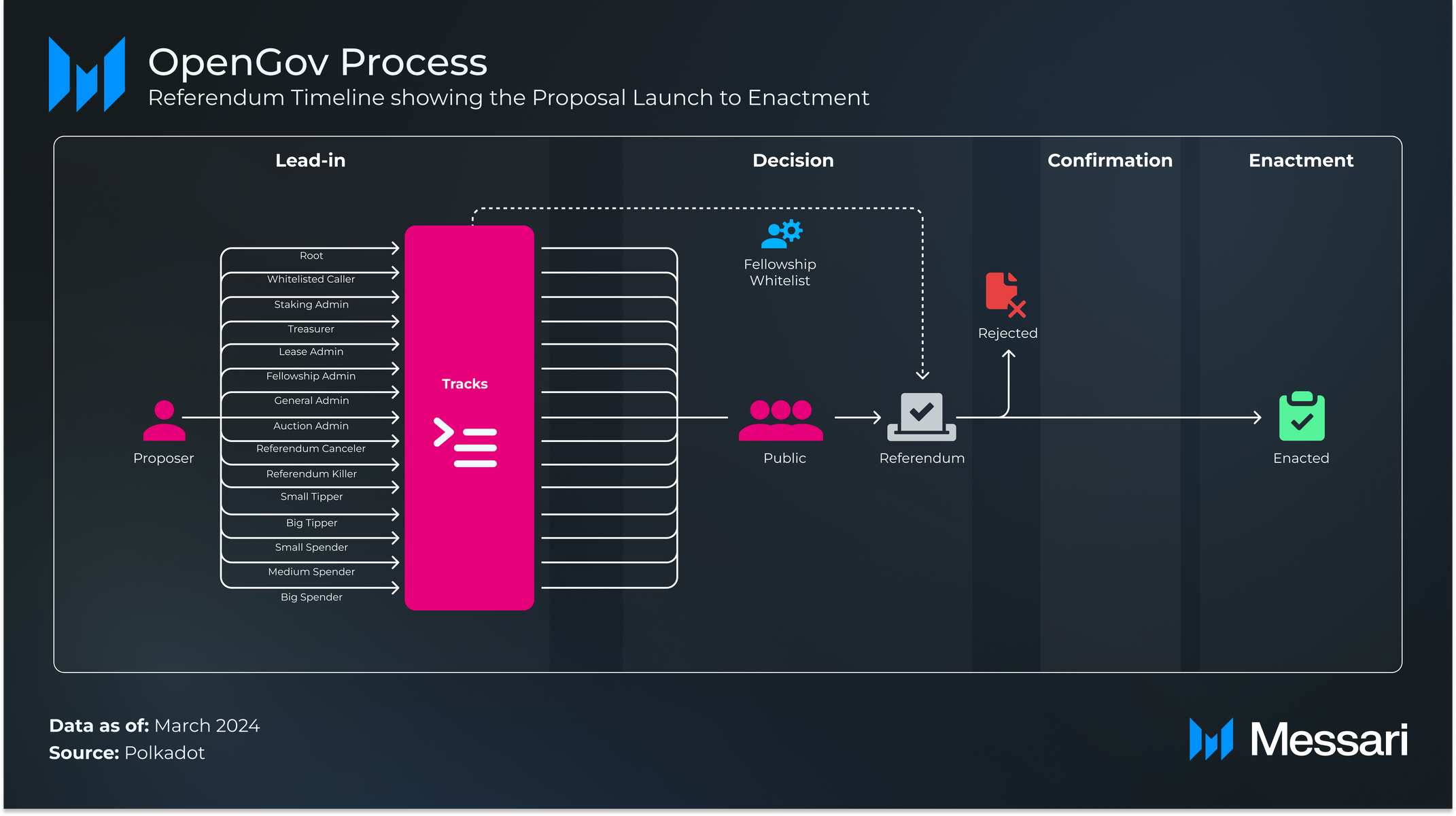Click the 'Auction Admin' track label
The height and width of the screenshot is (816, 1456).
[x=311, y=426]
